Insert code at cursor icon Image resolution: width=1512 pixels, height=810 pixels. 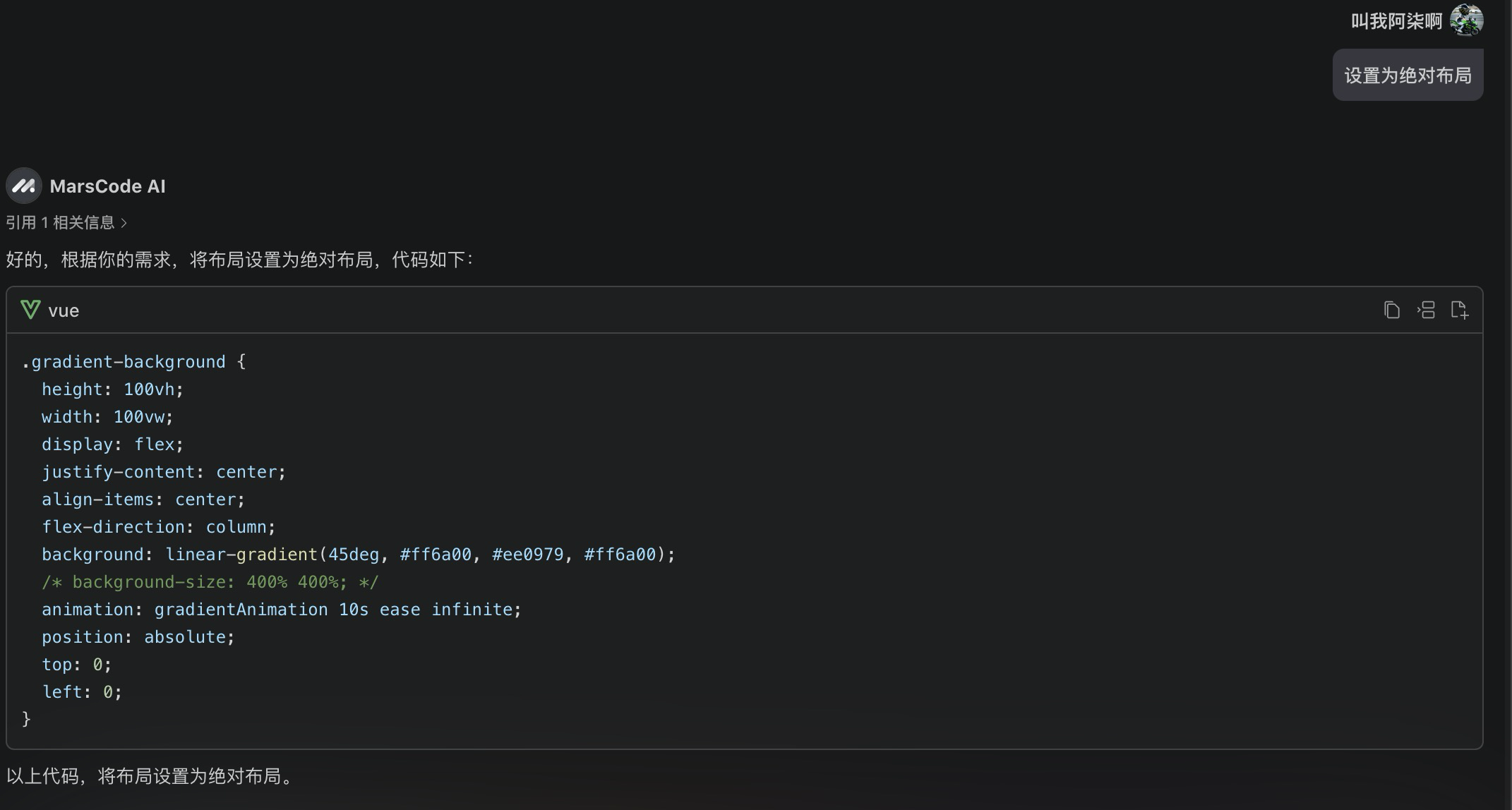1426,310
